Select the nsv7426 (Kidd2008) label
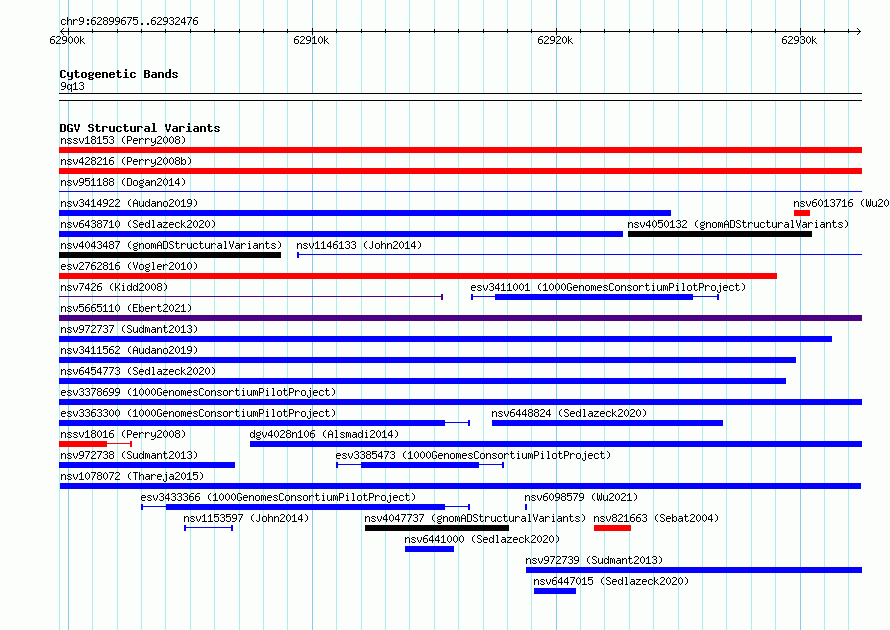This screenshot has width=890, height=630. click(x=114, y=287)
